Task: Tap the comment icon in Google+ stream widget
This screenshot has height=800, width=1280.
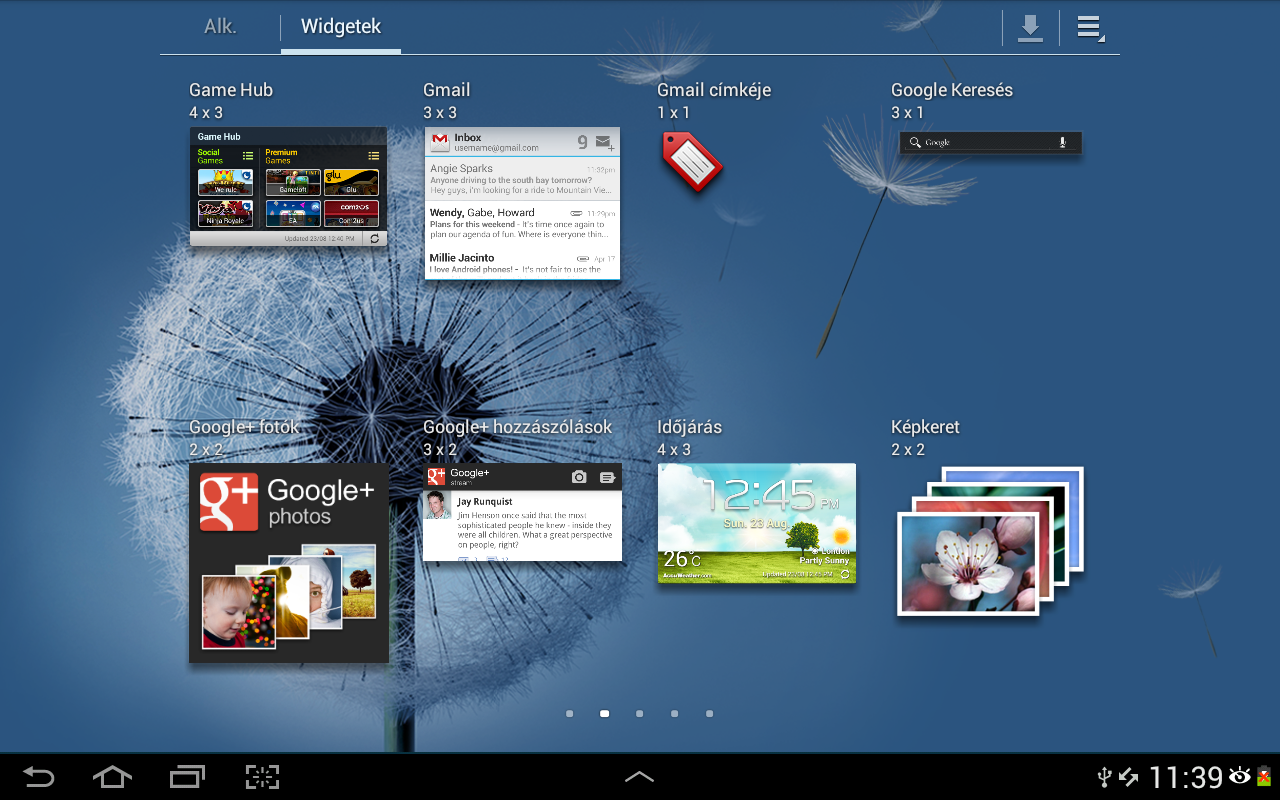Action: [x=607, y=478]
